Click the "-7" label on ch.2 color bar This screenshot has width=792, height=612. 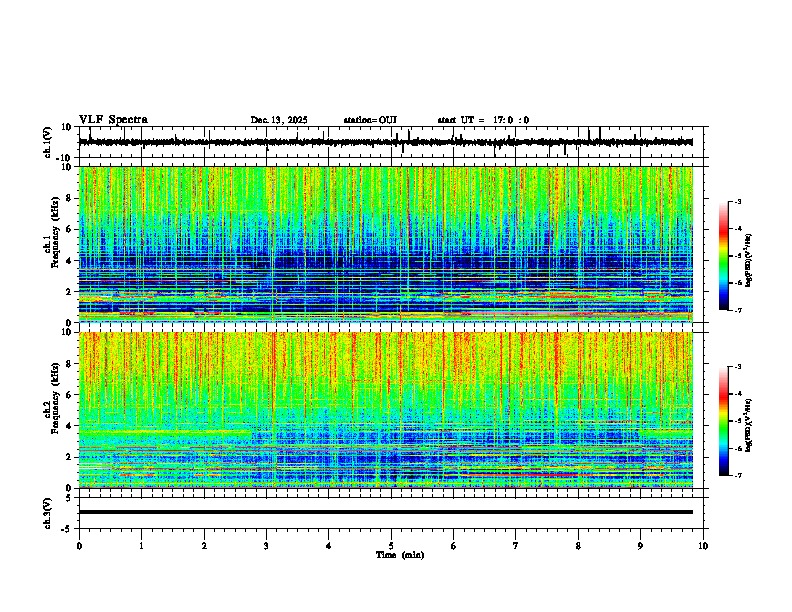click(737, 475)
